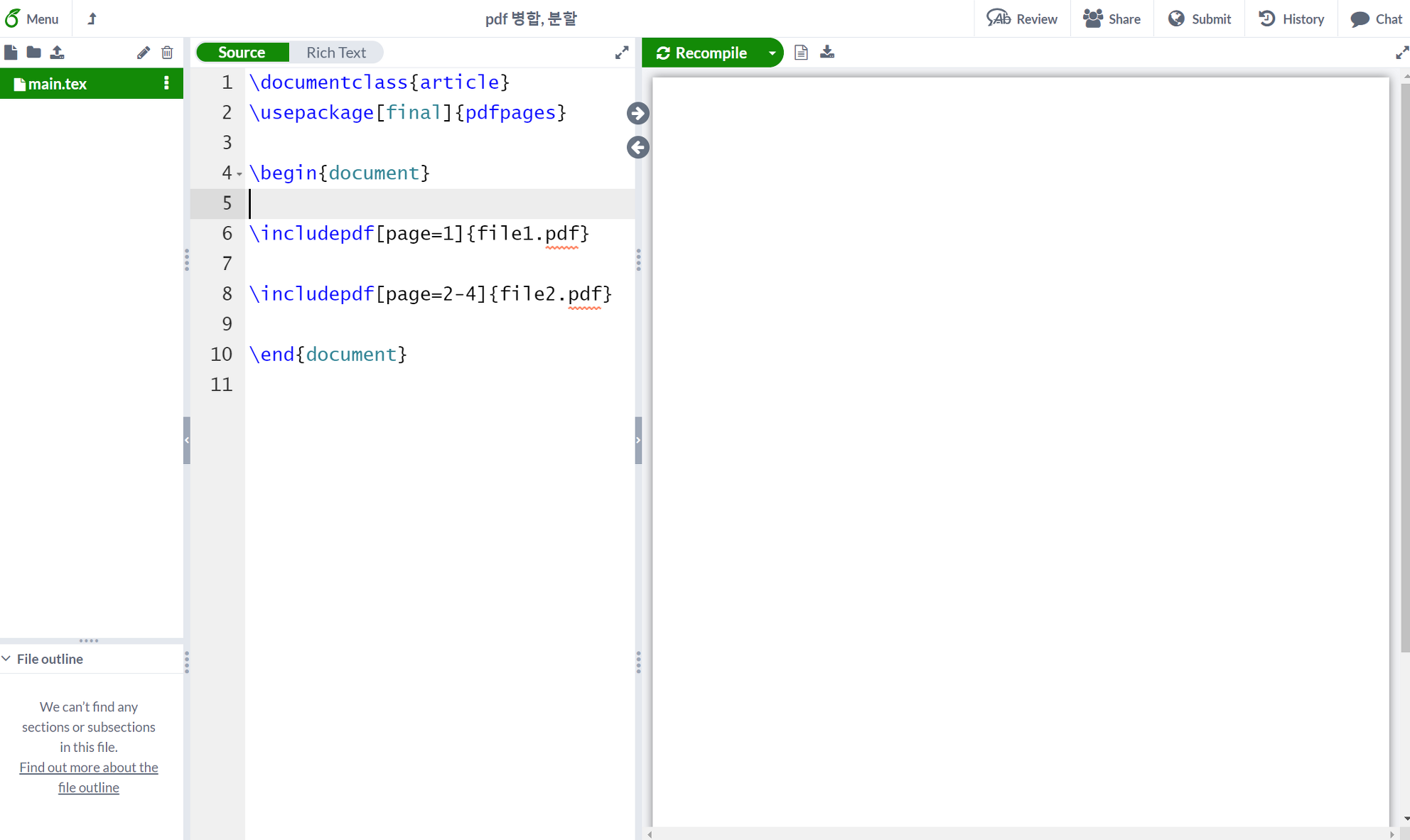Expand the editor to full width
1410x840 pixels.
click(x=622, y=53)
